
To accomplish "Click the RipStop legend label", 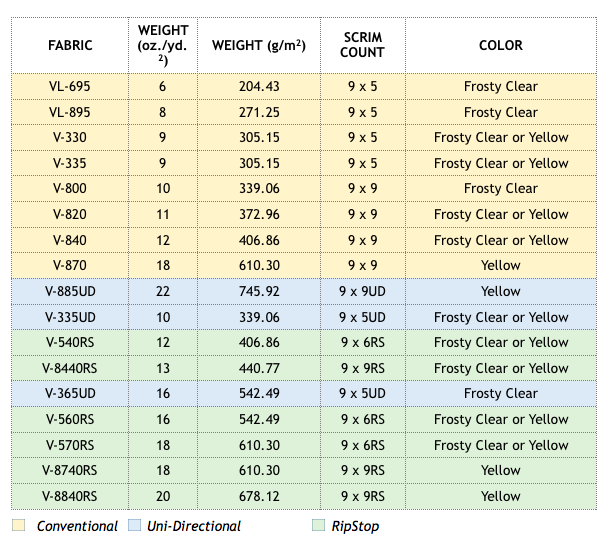I will click(x=355, y=526).
